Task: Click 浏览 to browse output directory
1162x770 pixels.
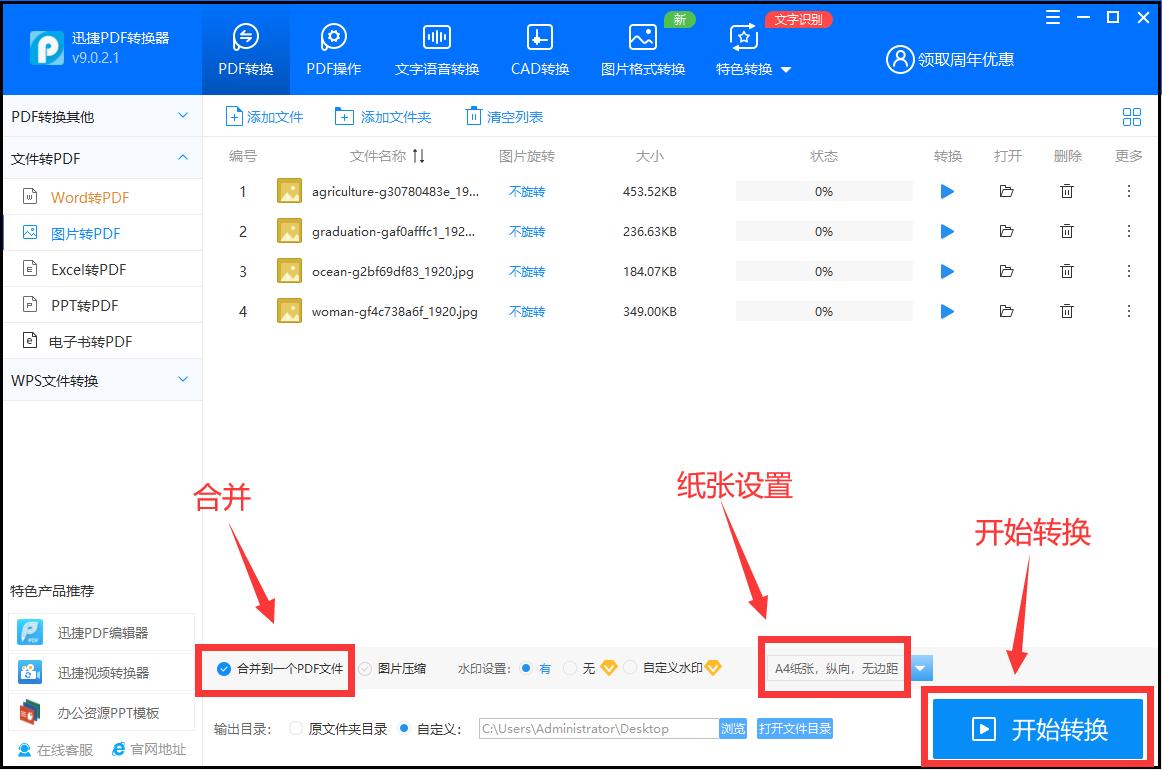Action: [733, 729]
